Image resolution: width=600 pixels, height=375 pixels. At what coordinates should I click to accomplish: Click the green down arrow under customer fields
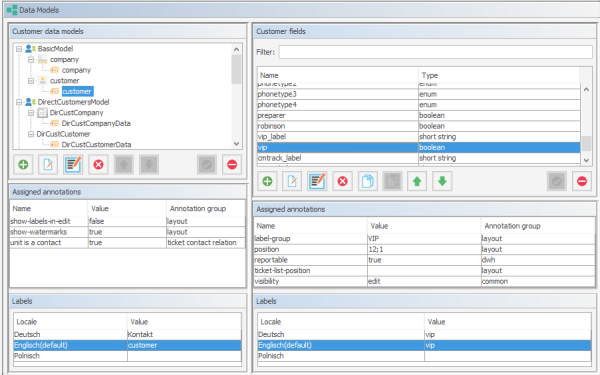(442, 181)
